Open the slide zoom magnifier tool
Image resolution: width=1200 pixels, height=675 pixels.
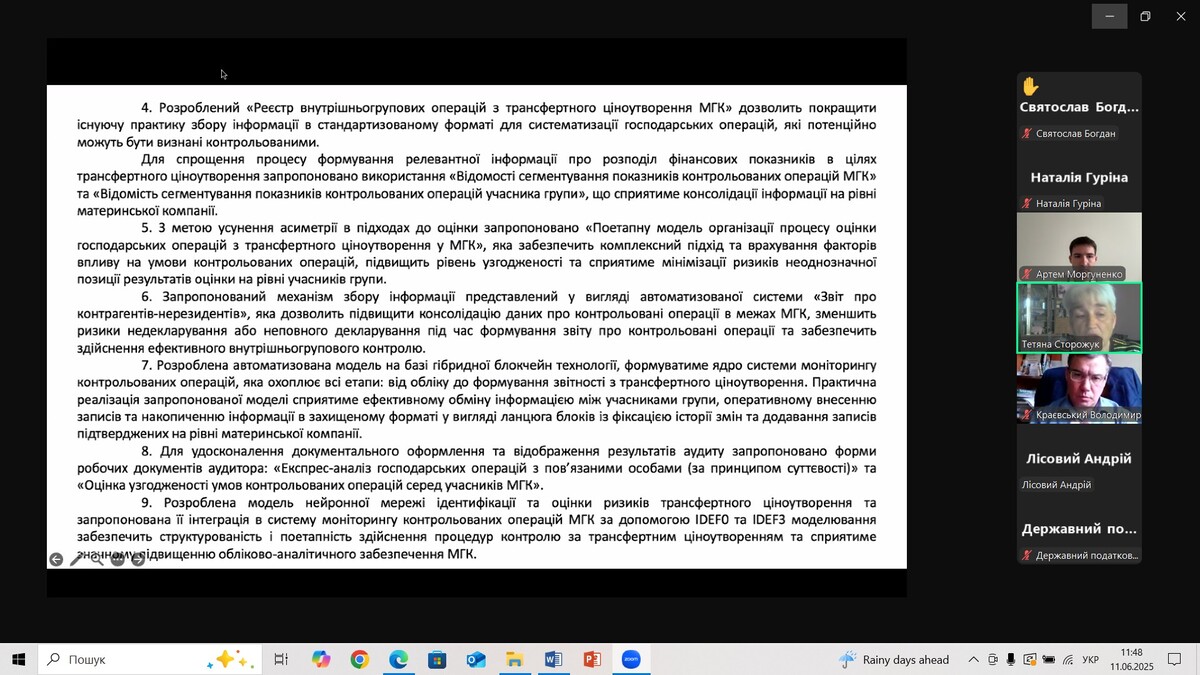[x=97, y=559]
